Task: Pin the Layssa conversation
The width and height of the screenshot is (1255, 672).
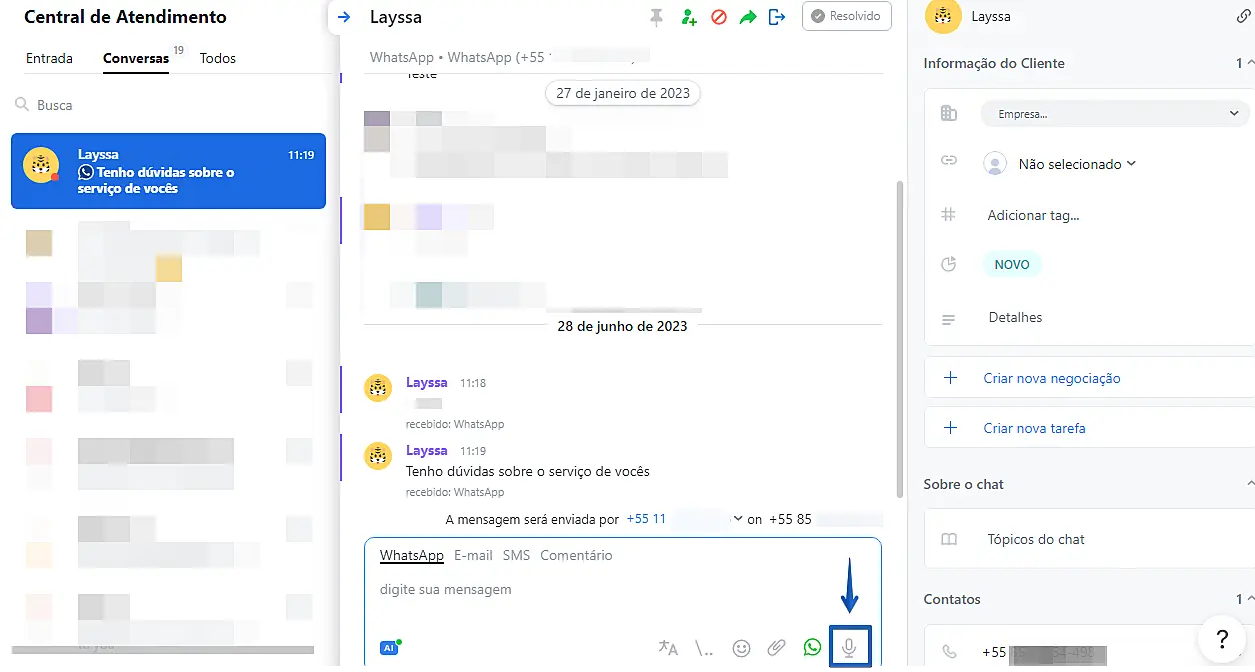Action: [x=656, y=17]
